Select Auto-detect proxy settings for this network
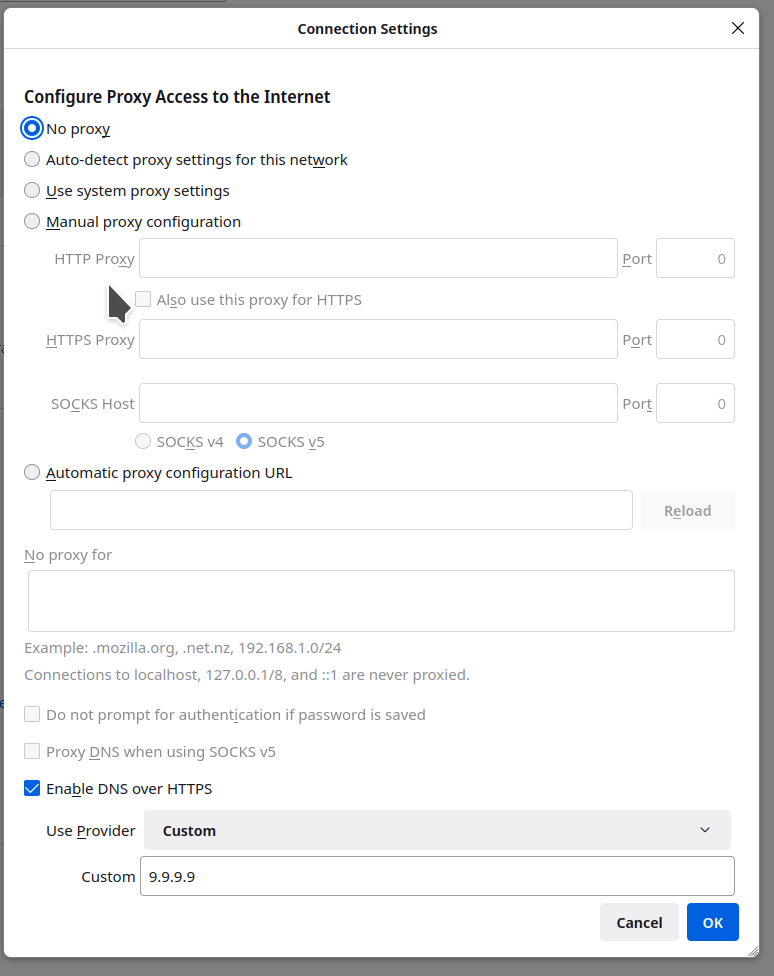 (33, 159)
